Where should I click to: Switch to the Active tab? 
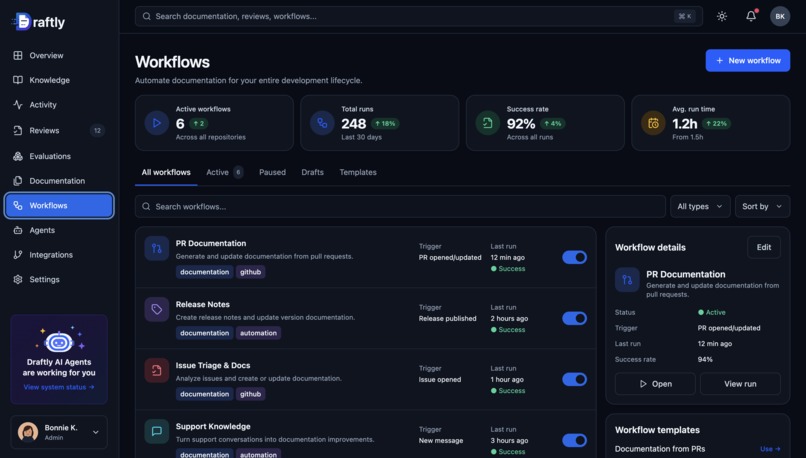point(224,172)
